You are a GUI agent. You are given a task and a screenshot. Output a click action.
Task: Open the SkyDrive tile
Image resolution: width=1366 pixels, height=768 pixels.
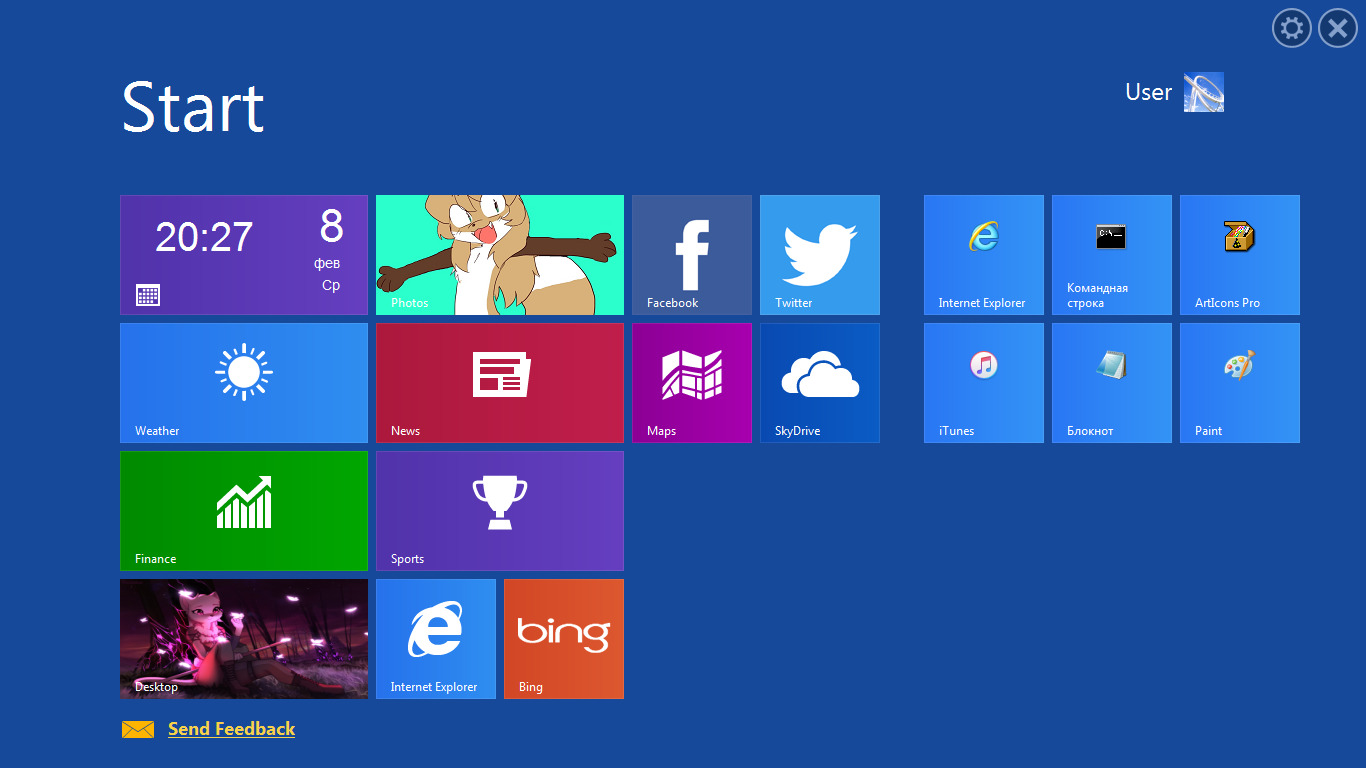click(x=820, y=383)
